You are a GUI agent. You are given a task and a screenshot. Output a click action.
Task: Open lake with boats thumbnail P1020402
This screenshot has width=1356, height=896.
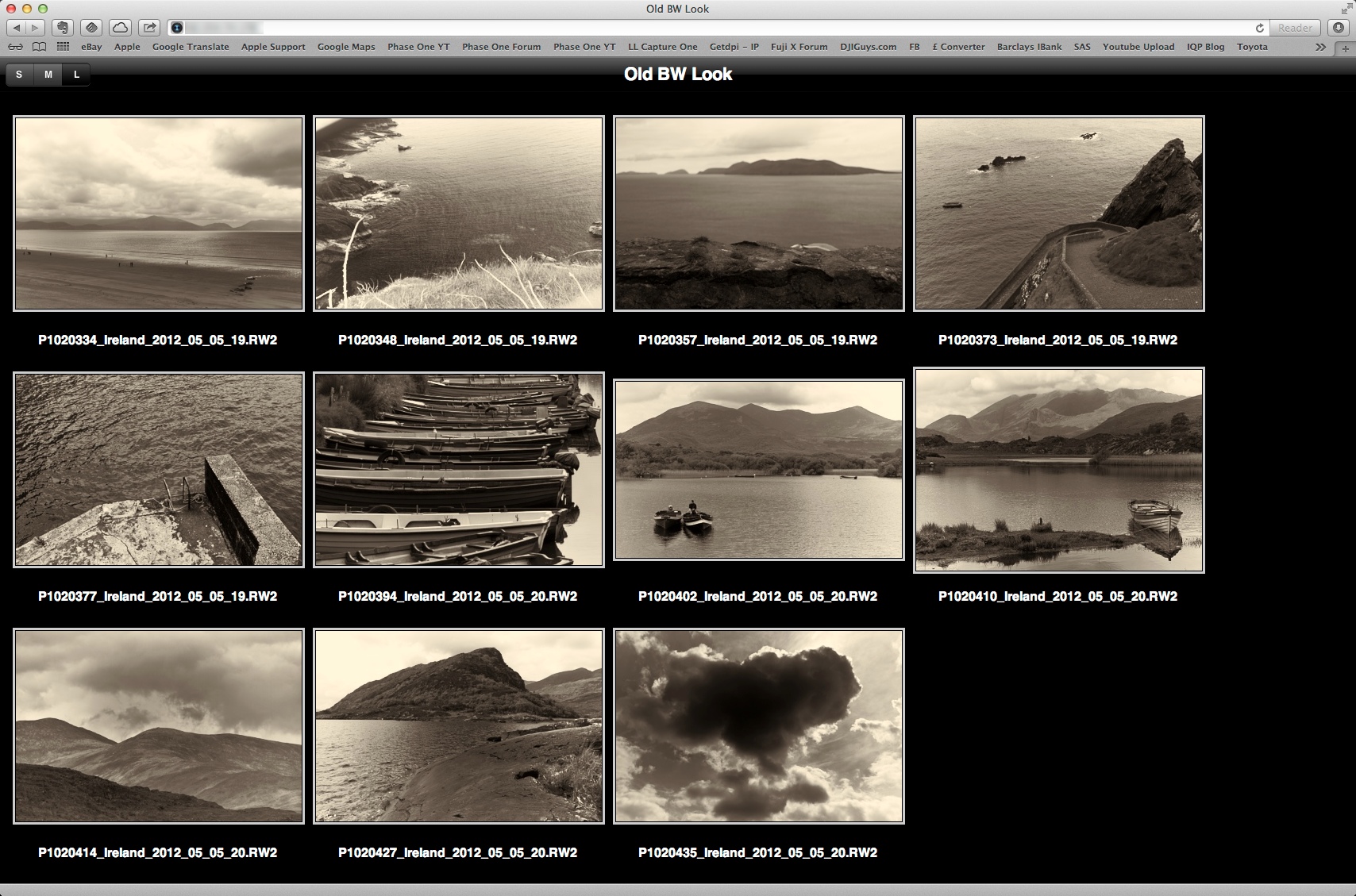(x=759, y=470)
